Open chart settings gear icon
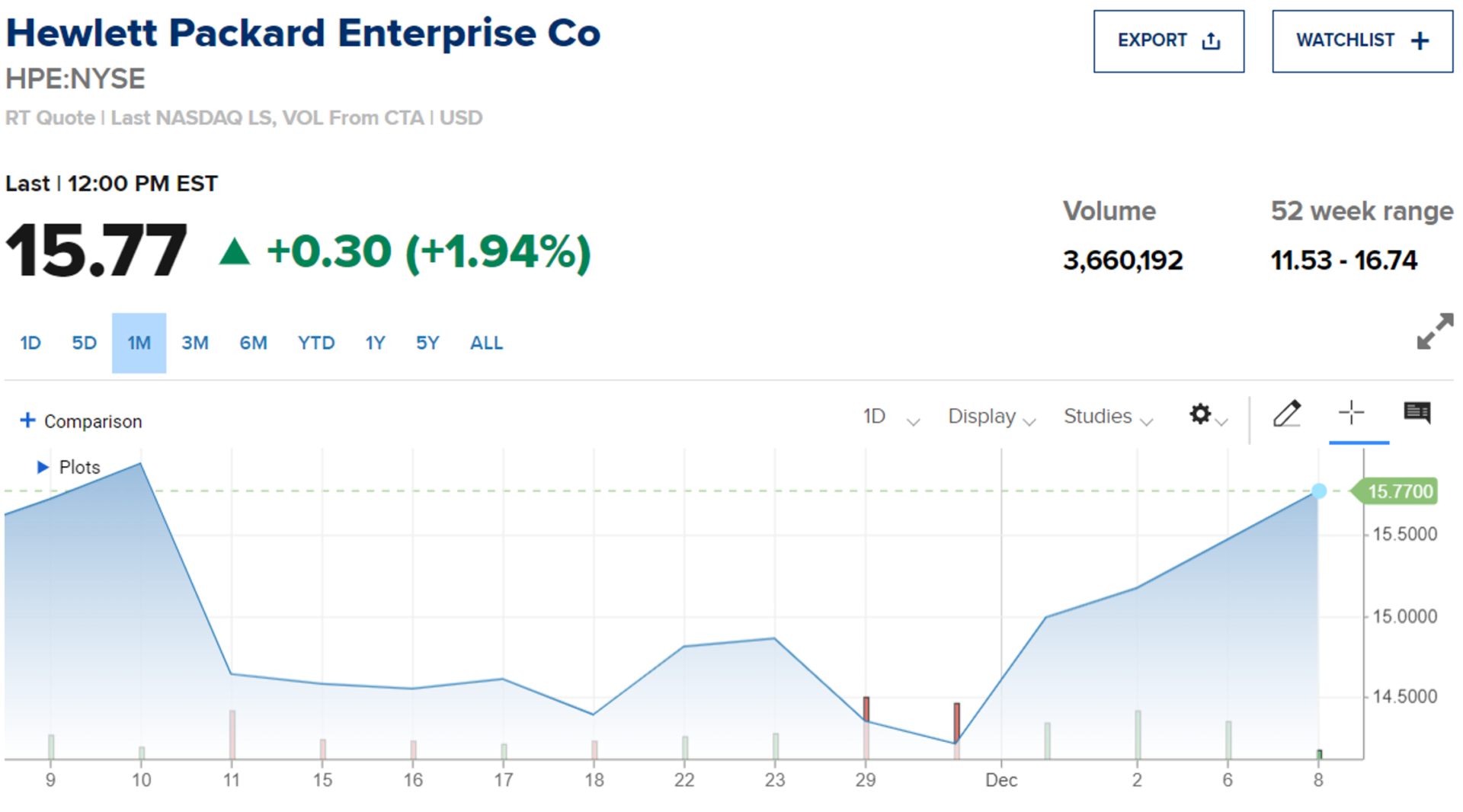Image resolution: width=1463 pixels, height=812 pixels. [1200, 414]
